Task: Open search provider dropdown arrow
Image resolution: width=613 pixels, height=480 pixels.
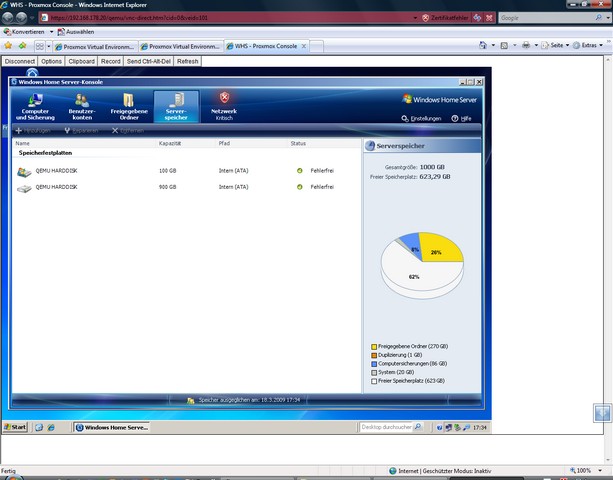Action: coord(608,18)
